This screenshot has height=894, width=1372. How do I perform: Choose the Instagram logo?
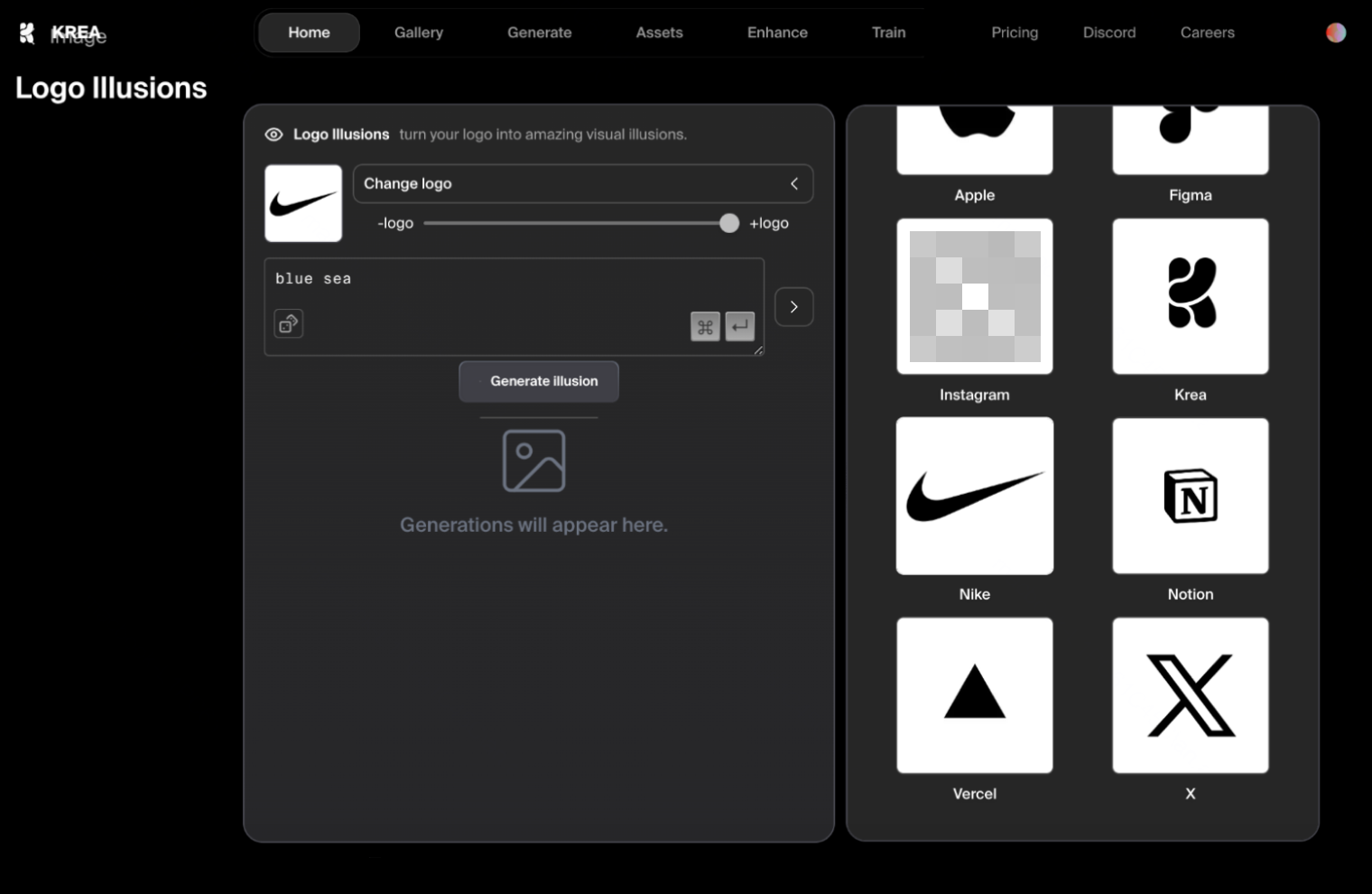tap(975, 296)
